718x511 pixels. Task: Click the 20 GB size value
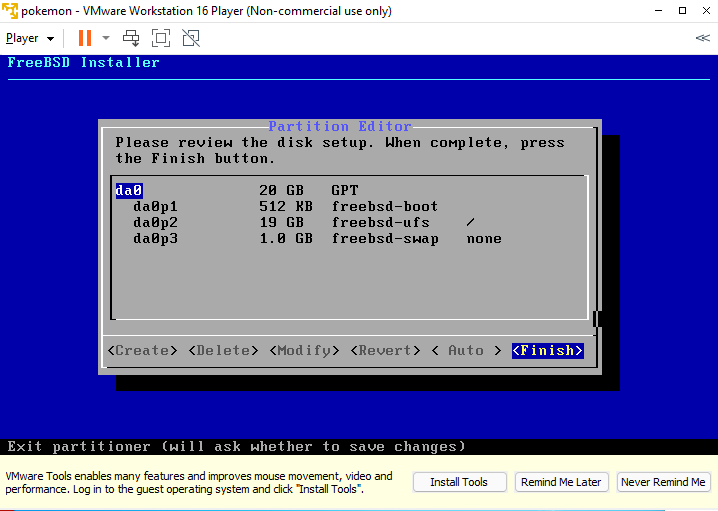tap(281, 190)
